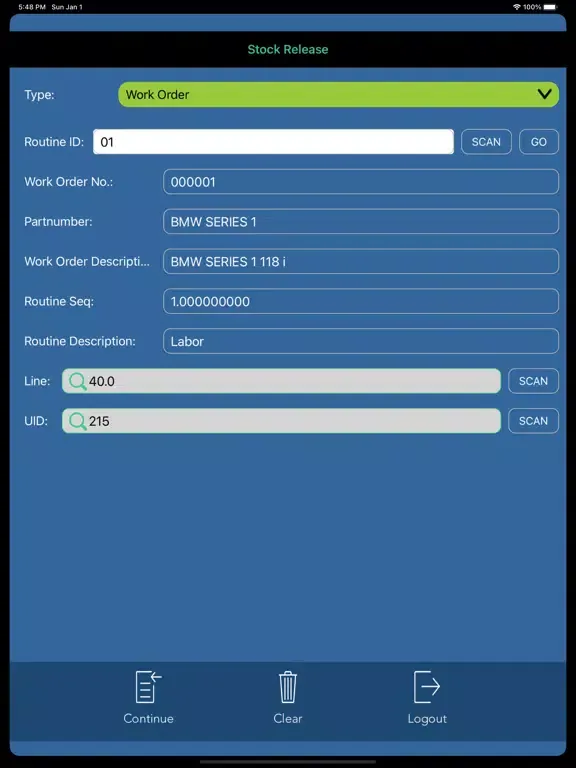This screenshot has width=576, height=768.
Task: Tap the Line search field 40.0
Action: pos(282,381)
